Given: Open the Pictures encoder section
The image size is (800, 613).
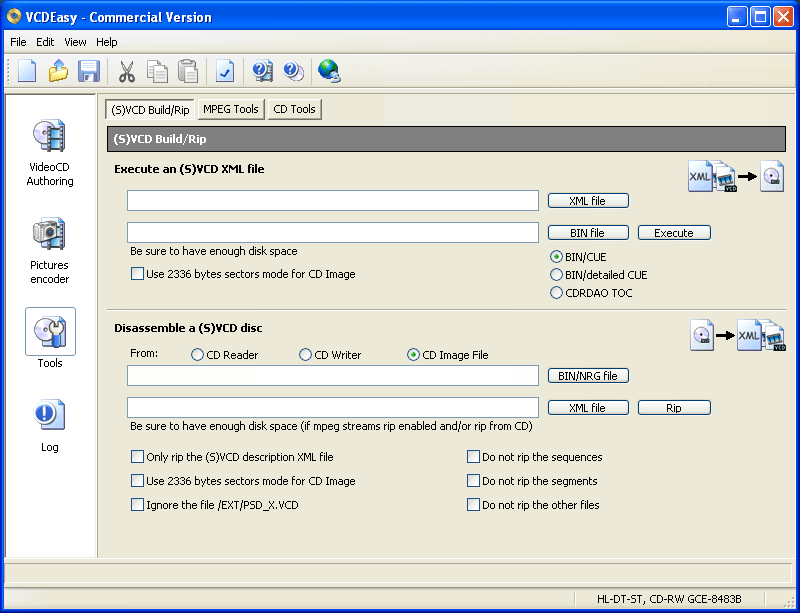Looking at the screenshot, I should tap(49, 251).
